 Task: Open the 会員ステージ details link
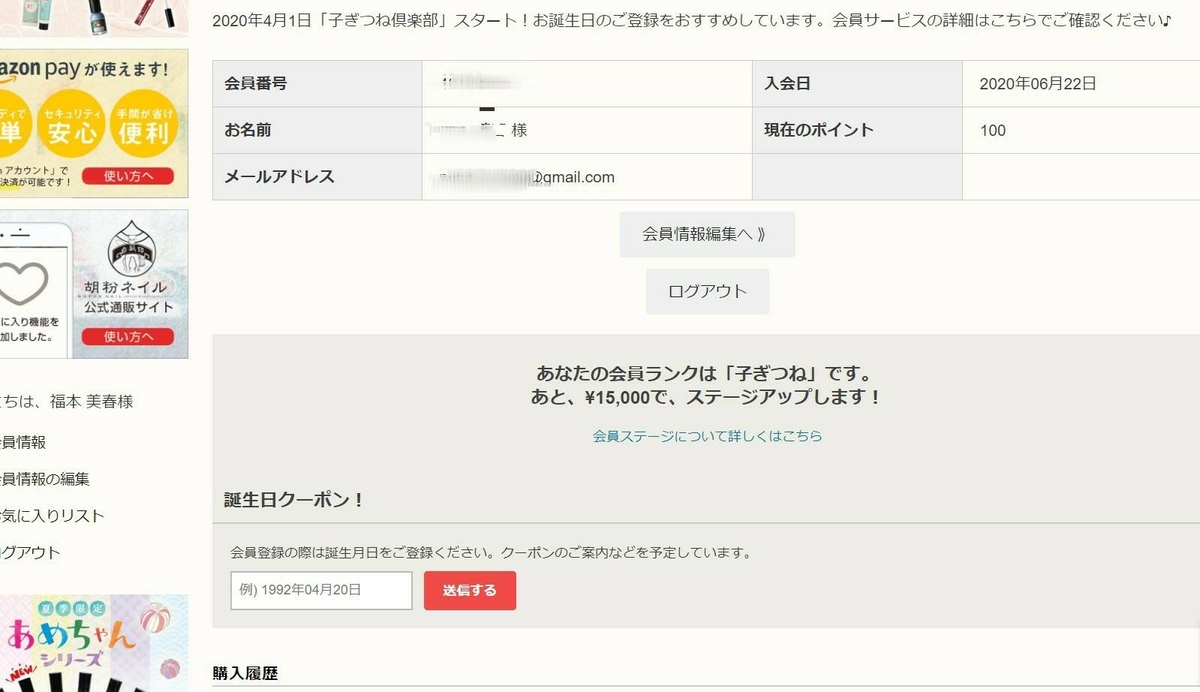pyautogui.click(x=707, y=435)
